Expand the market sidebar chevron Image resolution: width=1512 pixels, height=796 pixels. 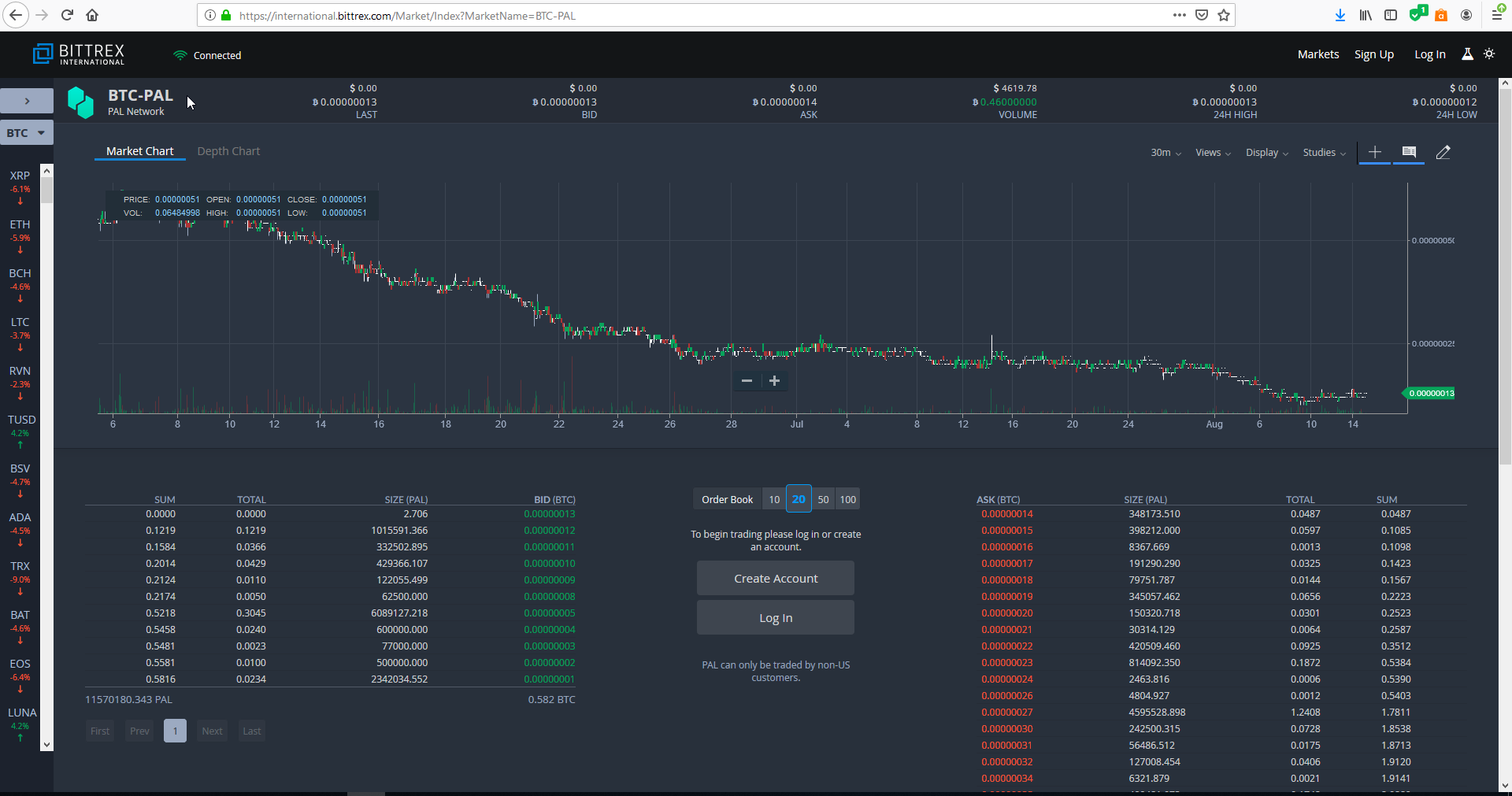click(27, 101)
